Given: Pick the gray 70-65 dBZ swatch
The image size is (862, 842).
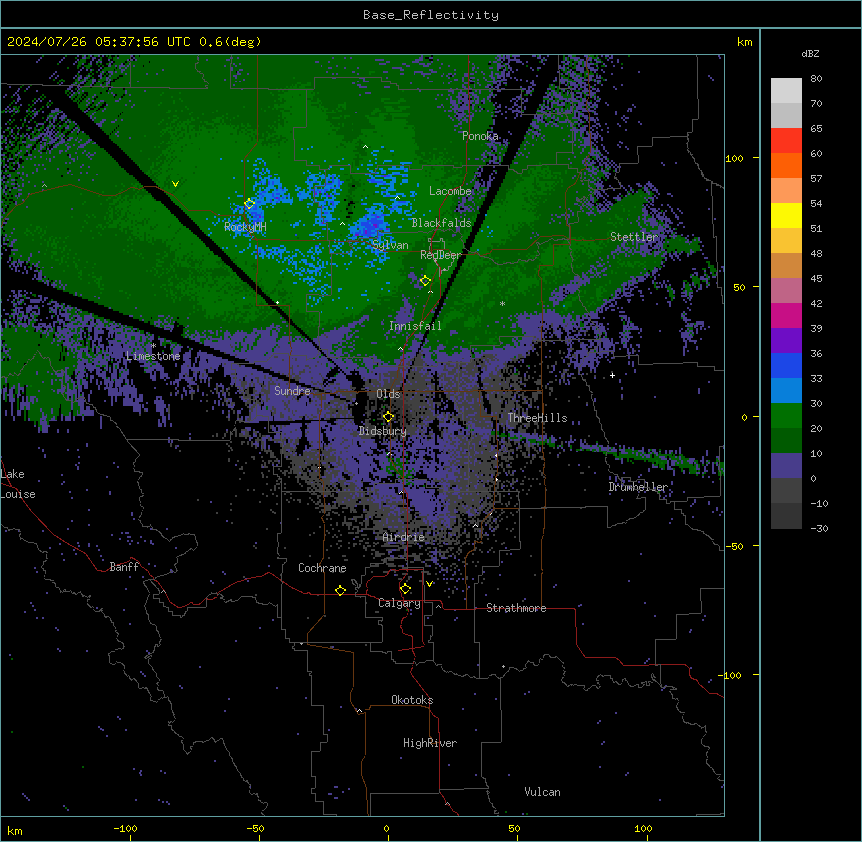Looking at the screenshot, I should click(x=786, y=115).
